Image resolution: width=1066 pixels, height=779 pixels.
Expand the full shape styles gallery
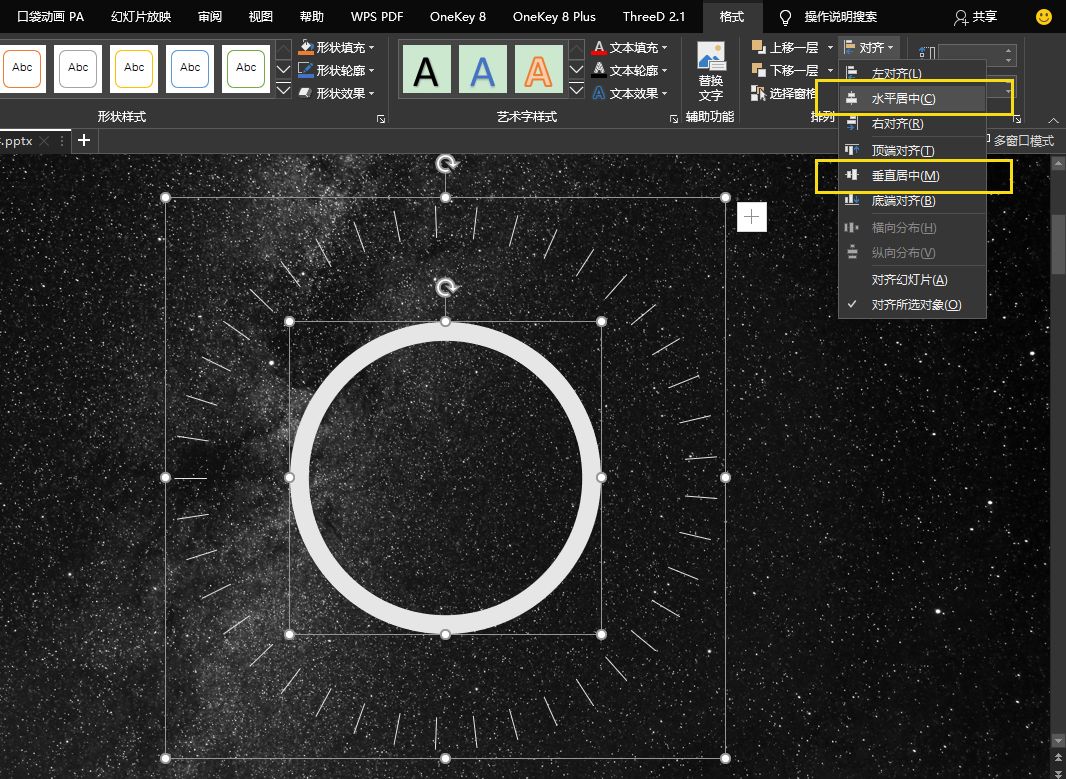point(283,90)
